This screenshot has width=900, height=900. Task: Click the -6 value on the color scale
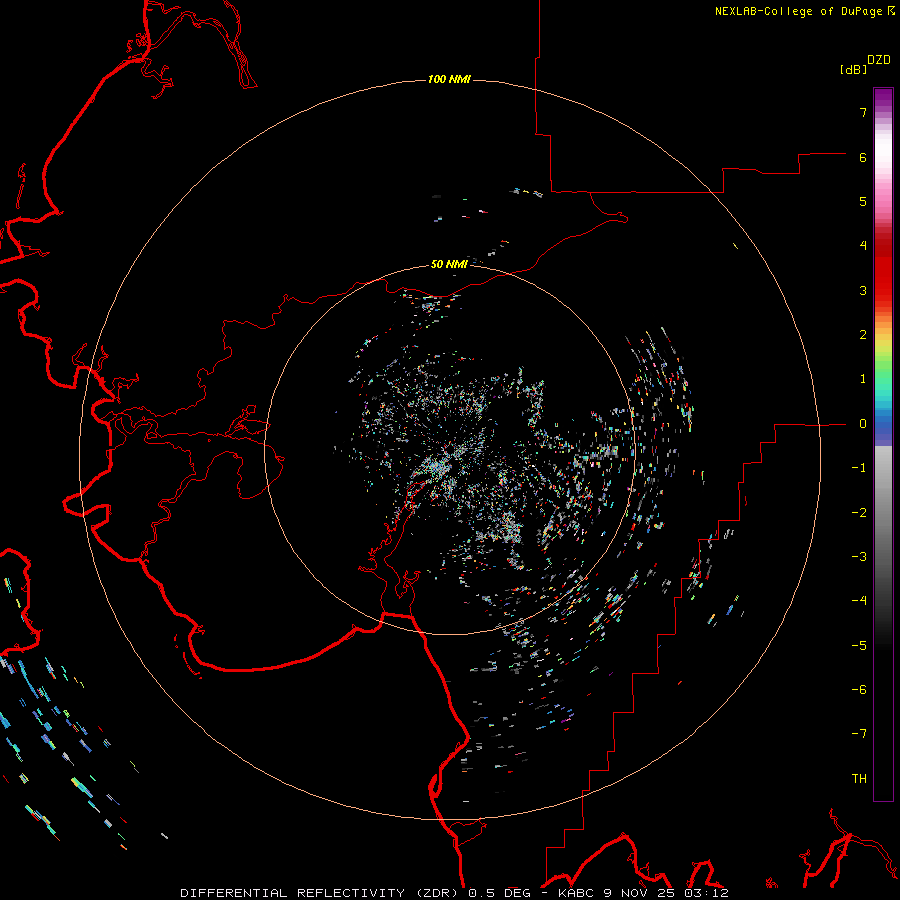coord(859,690)
